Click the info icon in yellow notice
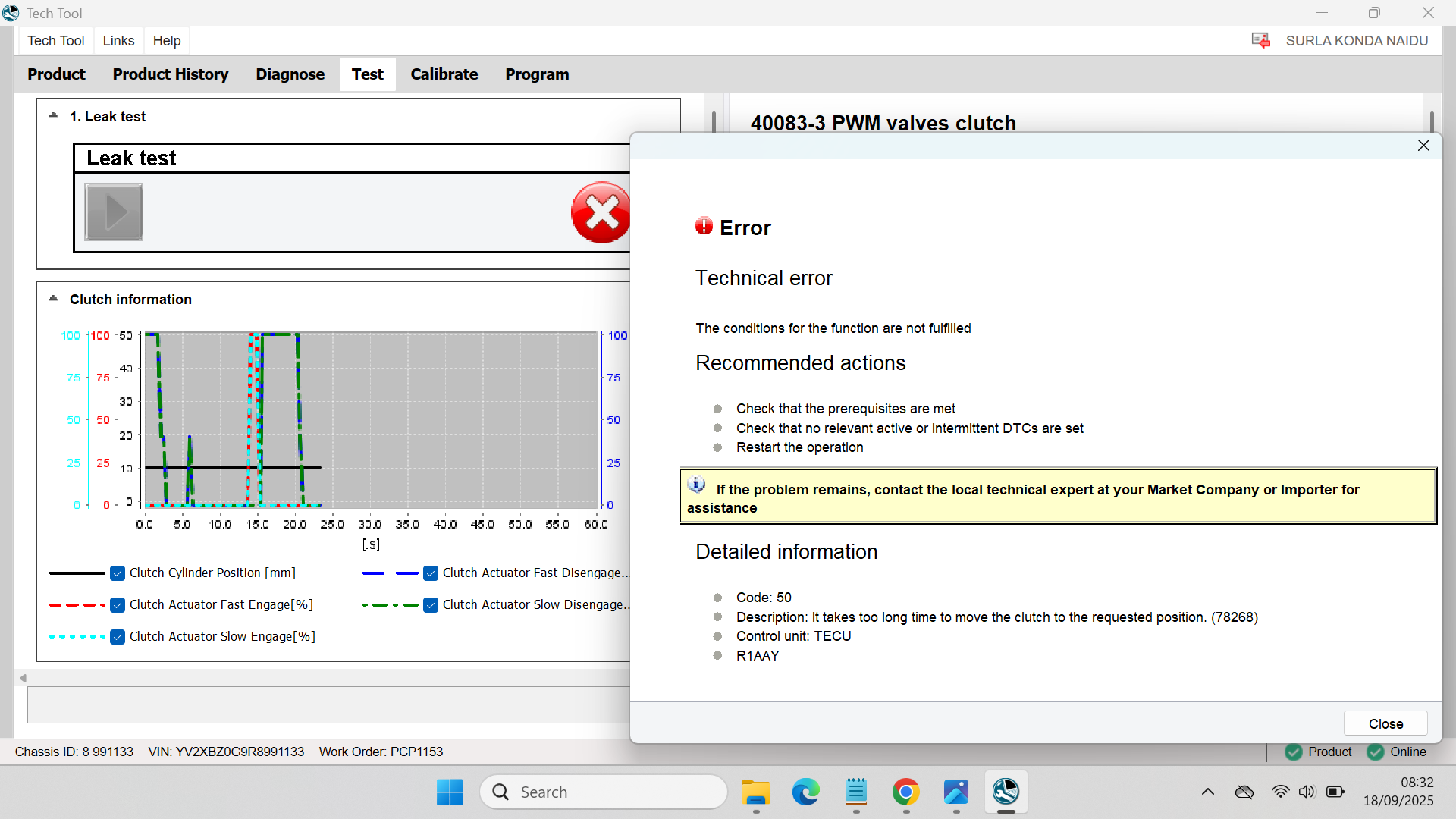Viewport: 1456px width, 819px height. coord(697,485)
